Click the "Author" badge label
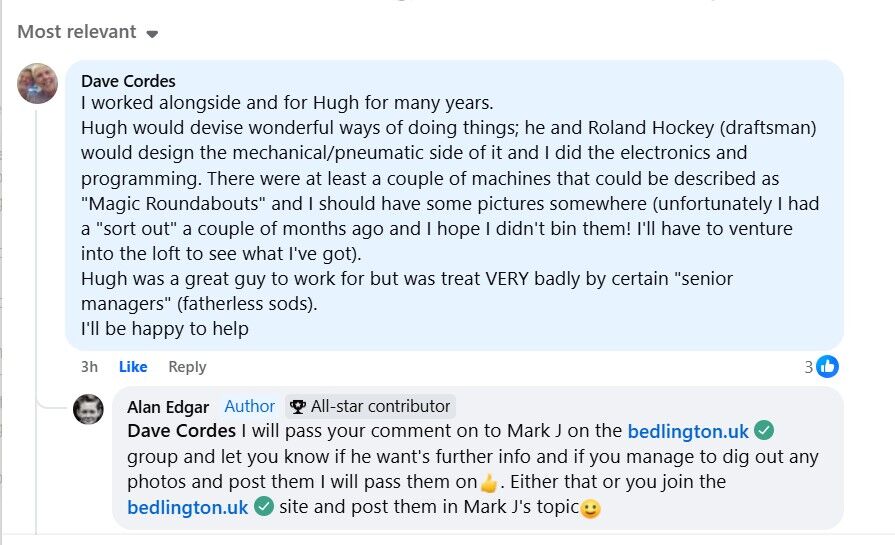The width and height of the screenshot is (895, 545). click(249, 406)
